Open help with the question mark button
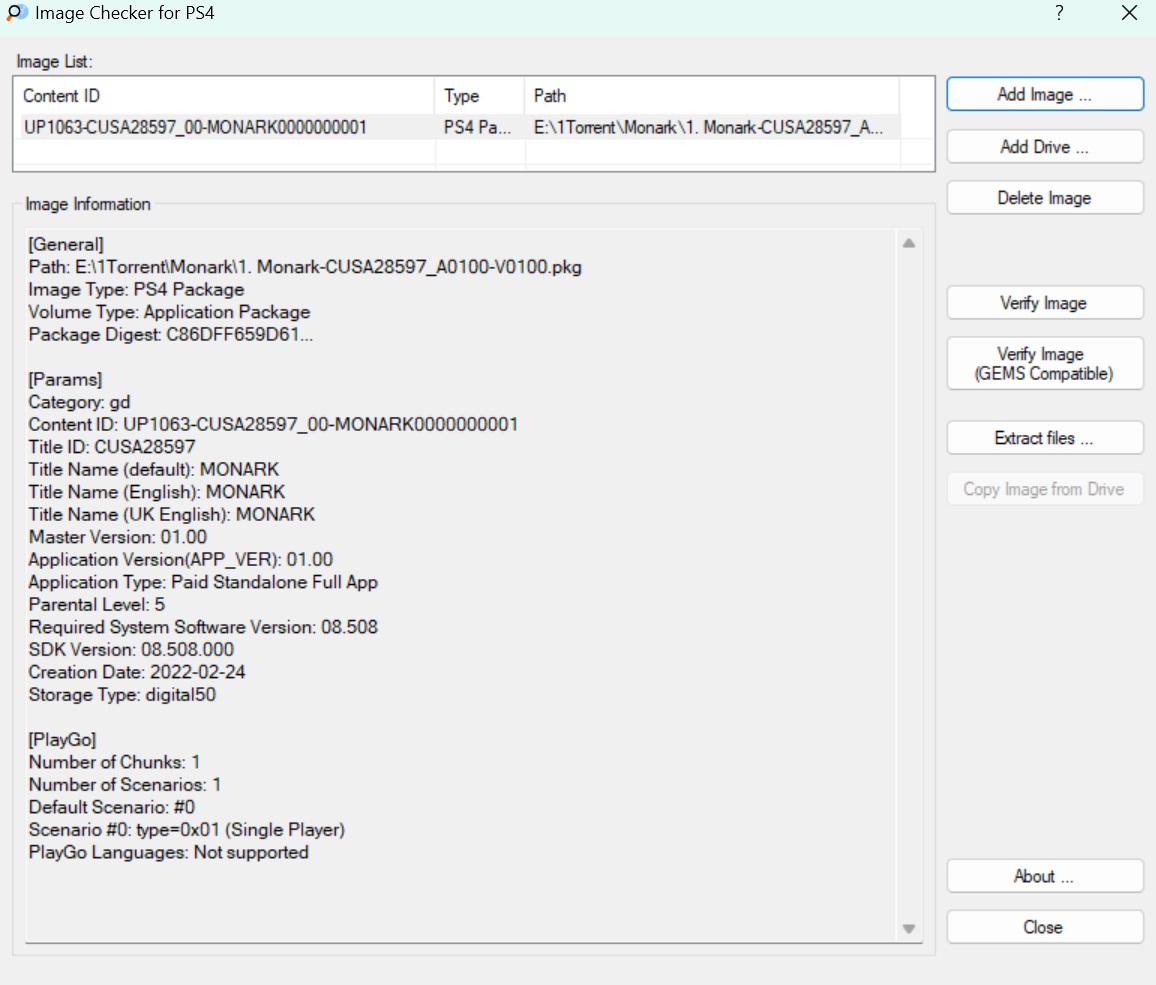This screenshot has width=1156, height=985. pos(1059,14)
